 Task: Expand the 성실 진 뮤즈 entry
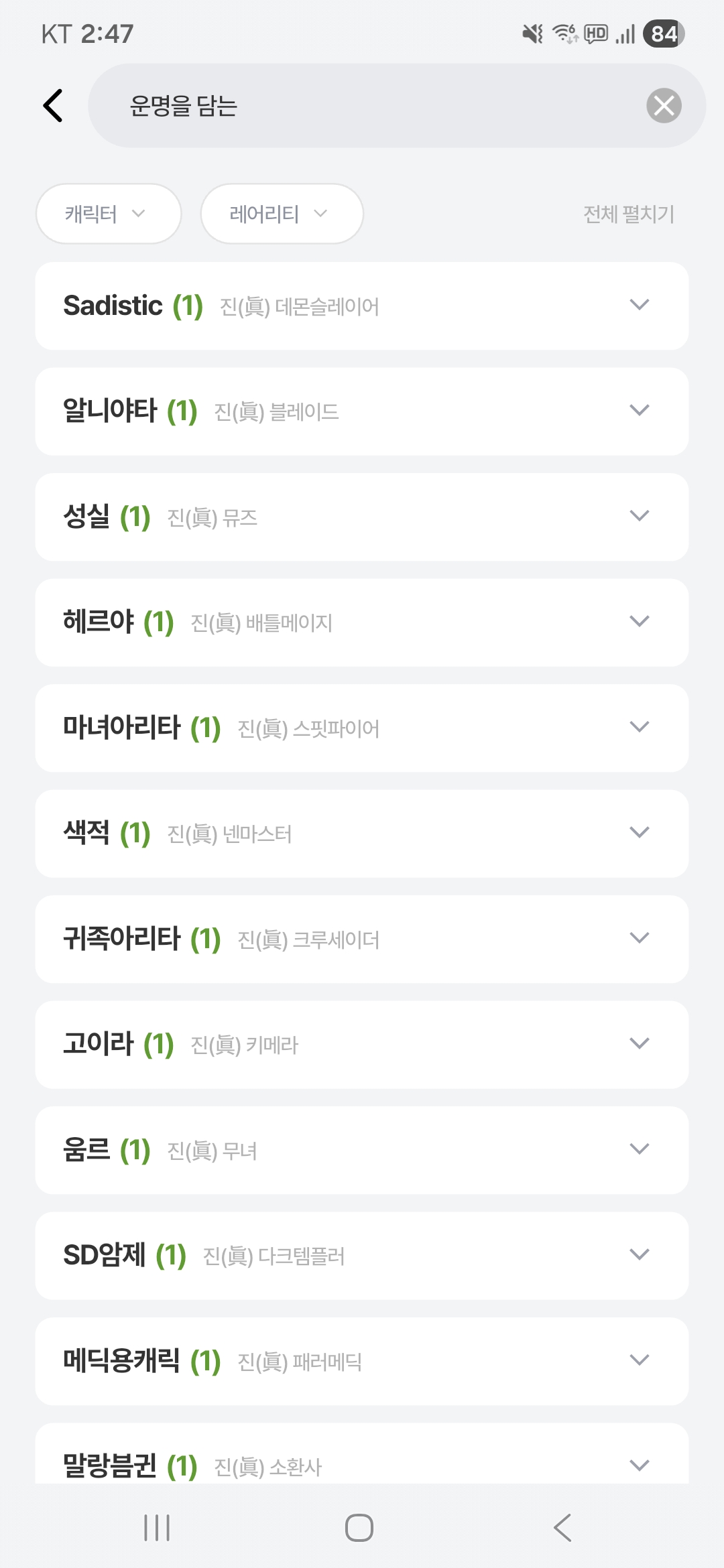[x=640, y=516]
